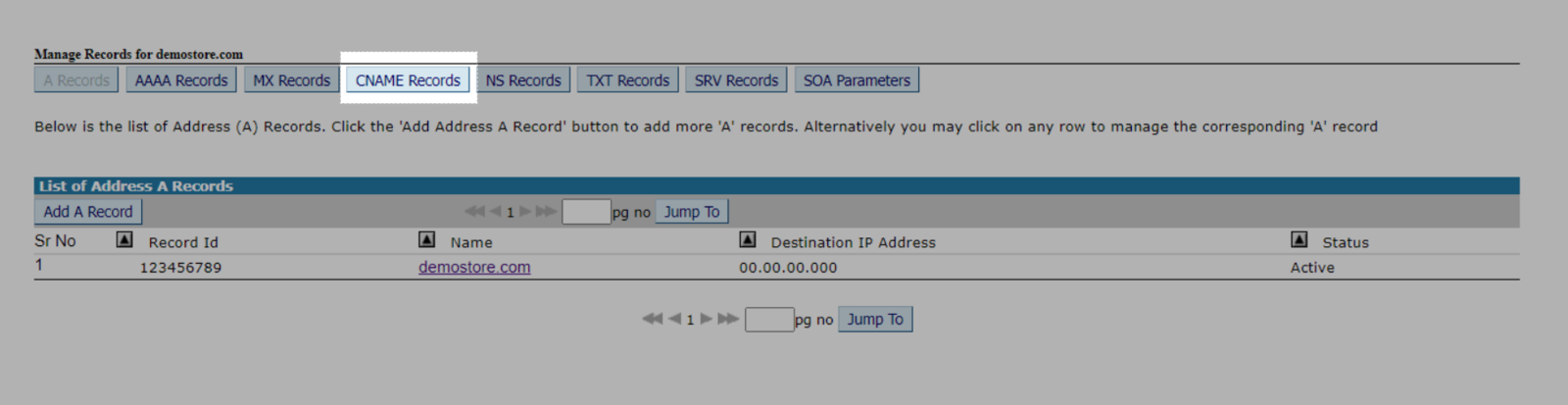Switch to SRV Records tab

tap(736, 80)
